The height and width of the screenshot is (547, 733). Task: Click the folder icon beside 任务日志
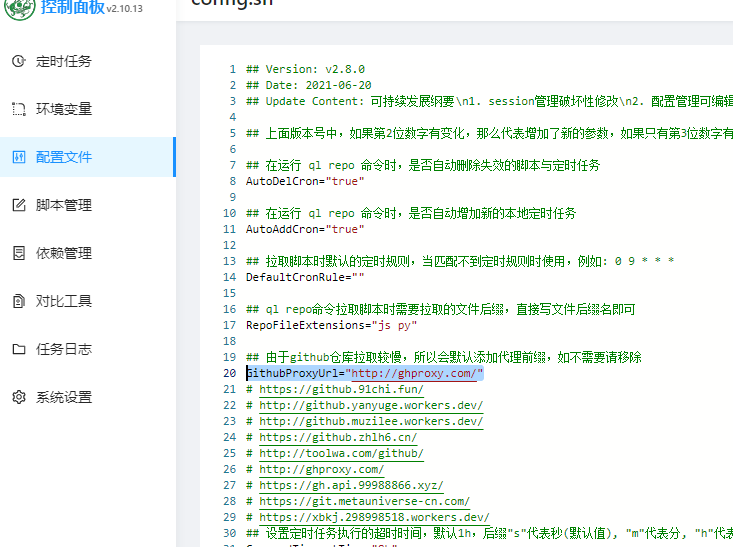point(19,349)
